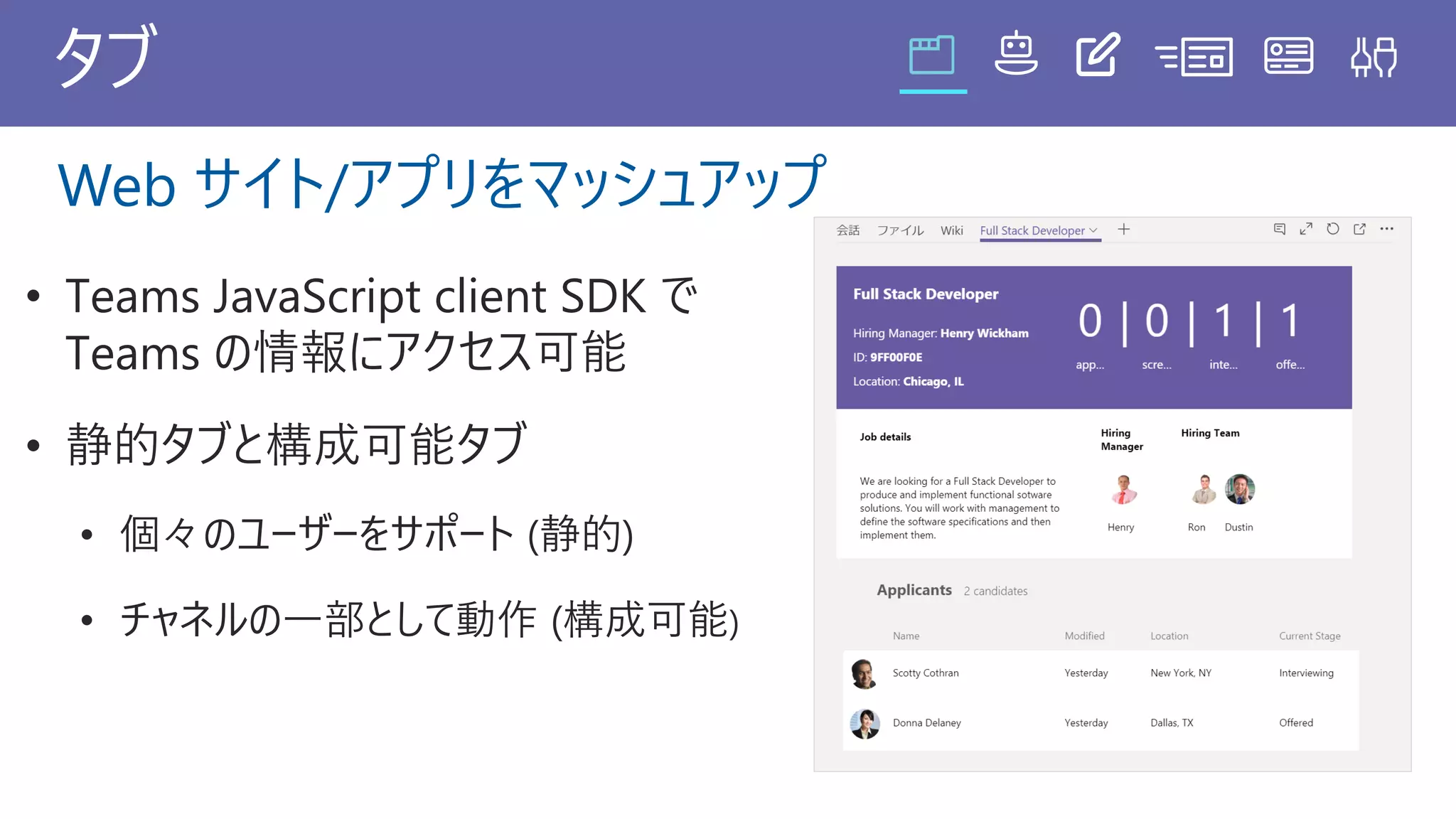The image size is (1456, 819).
Task: Click the ID card icon in header
Action: pos(1288,55)
